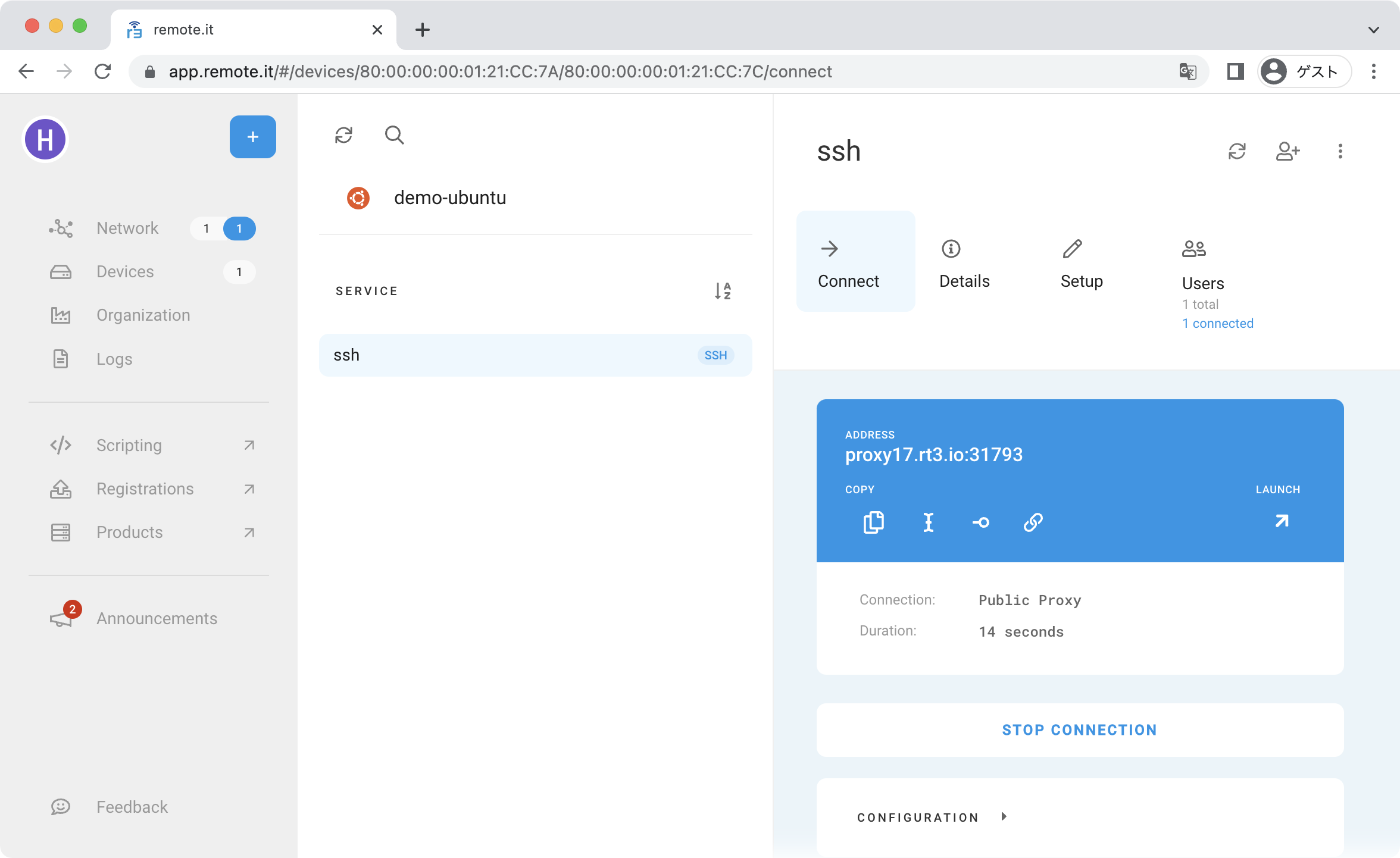Go back in browser history
Screen dimensions: 1400x858
click(x=26, y=71)
